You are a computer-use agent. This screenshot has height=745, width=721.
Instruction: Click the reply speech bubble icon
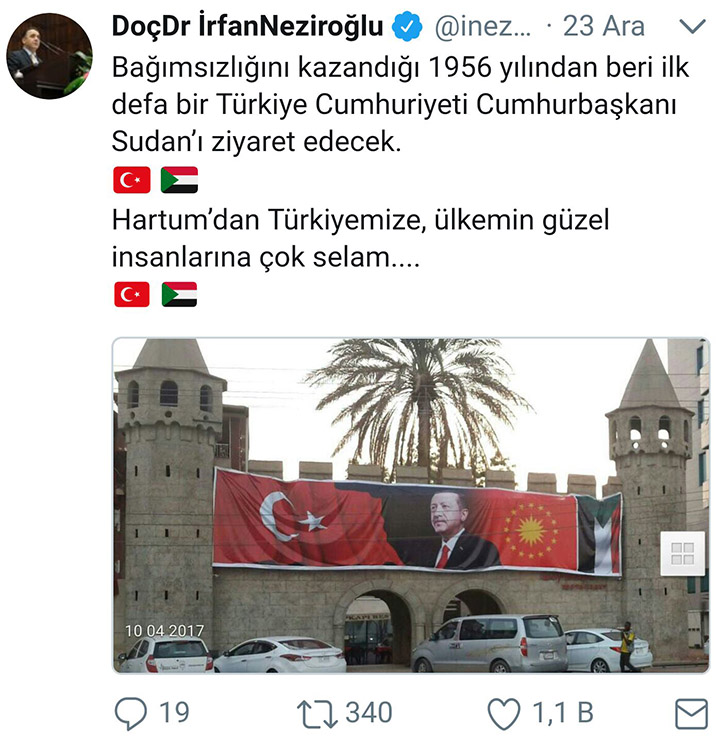pyautogui.click(x=131, y=713)
